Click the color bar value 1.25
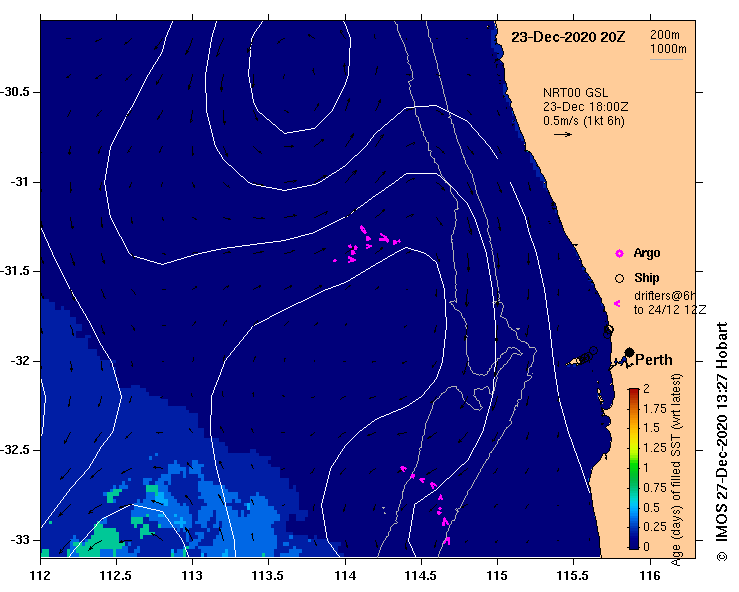This screenshot has width=739, height=592. [655, 448]
